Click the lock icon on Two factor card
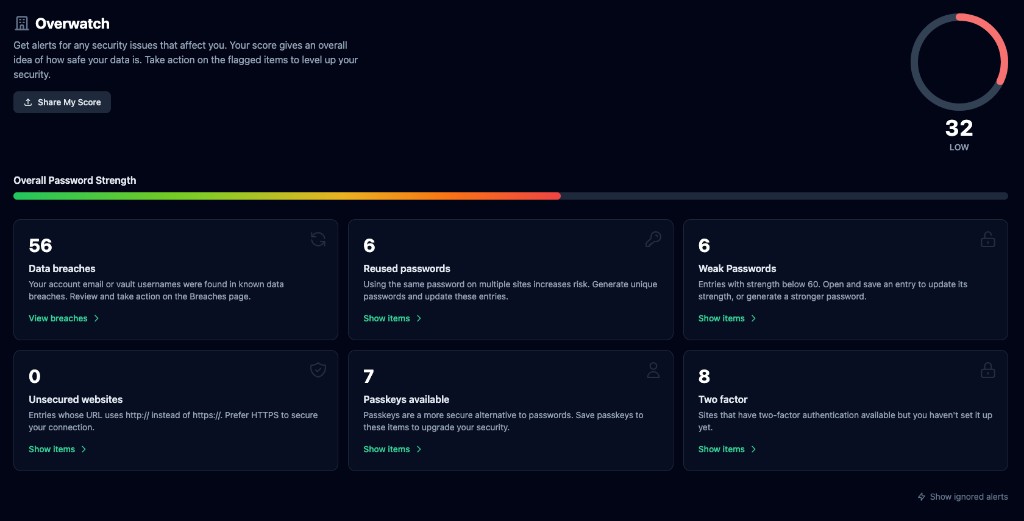1024x521 pixels. [988, 370]
